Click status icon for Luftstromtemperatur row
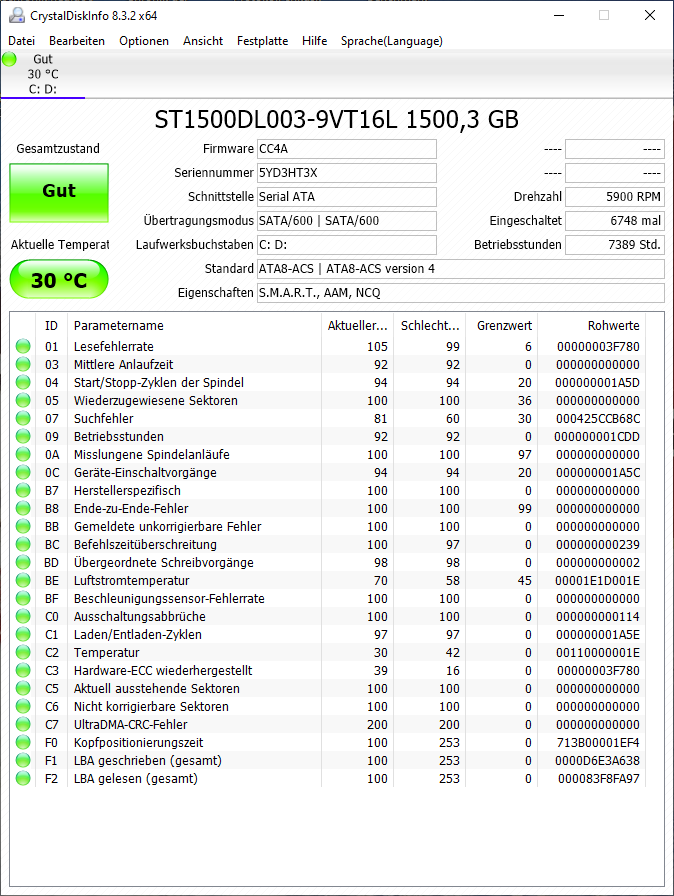This screenshot has width=674, height=896. (x=23, y=580)
